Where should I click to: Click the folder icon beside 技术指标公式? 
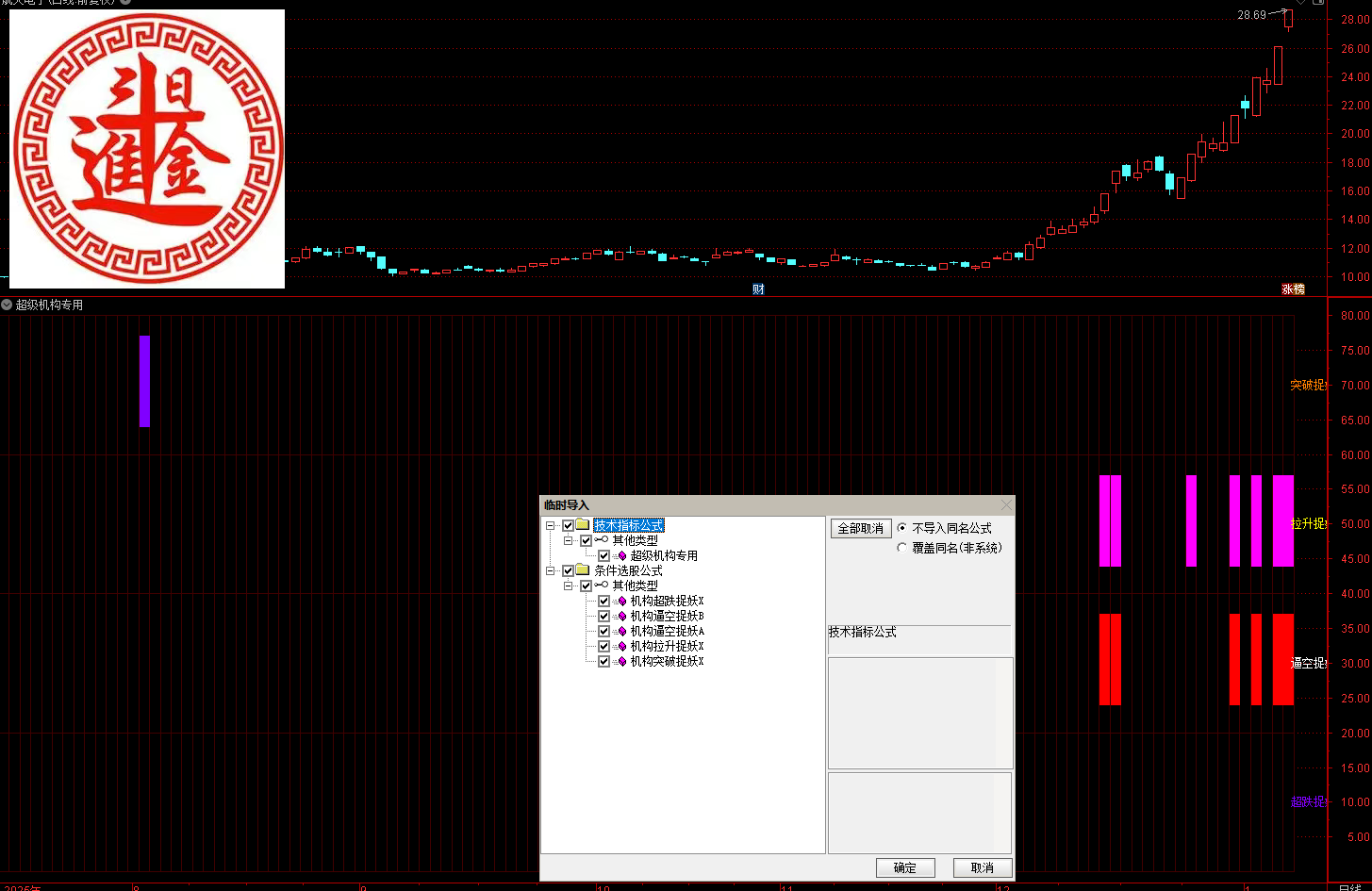583,525
